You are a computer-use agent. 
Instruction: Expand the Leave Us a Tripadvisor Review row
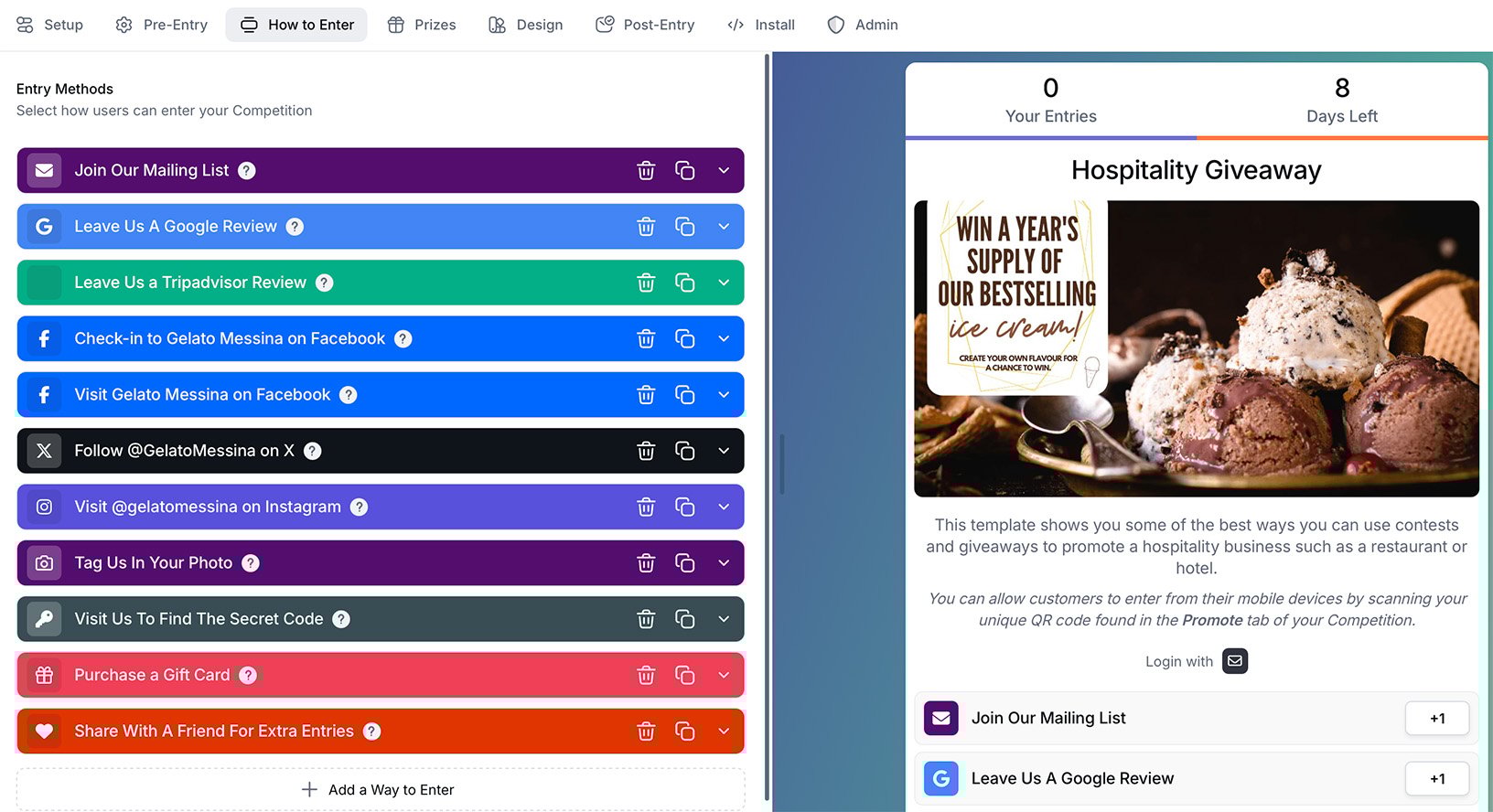[x=724, y=283]
